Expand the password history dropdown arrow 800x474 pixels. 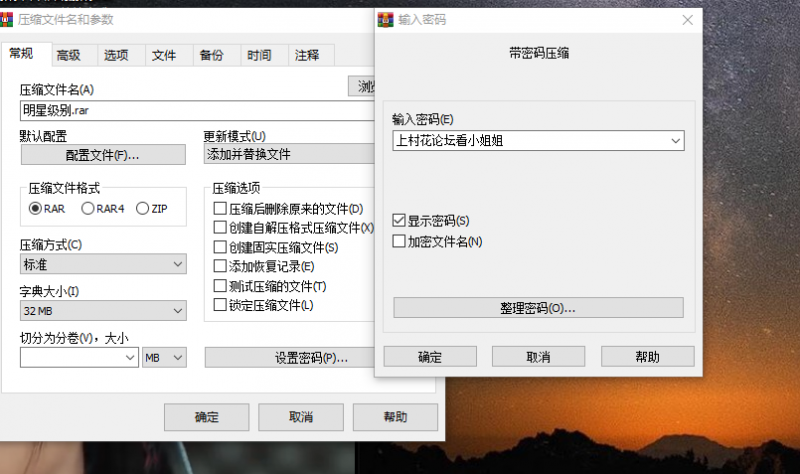675,141
